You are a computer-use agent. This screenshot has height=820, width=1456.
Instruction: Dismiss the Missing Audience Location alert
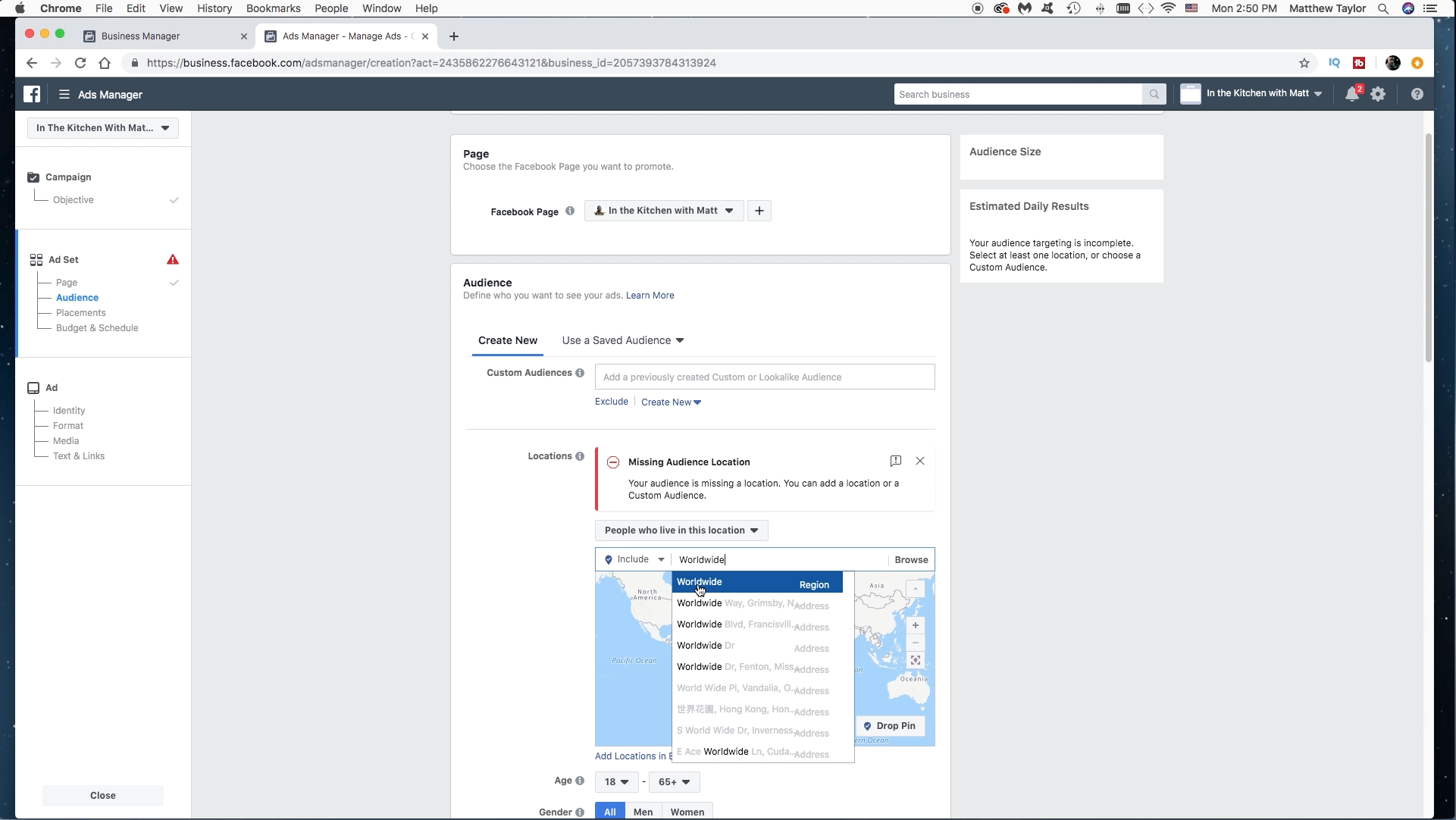(x=920, y=461)
